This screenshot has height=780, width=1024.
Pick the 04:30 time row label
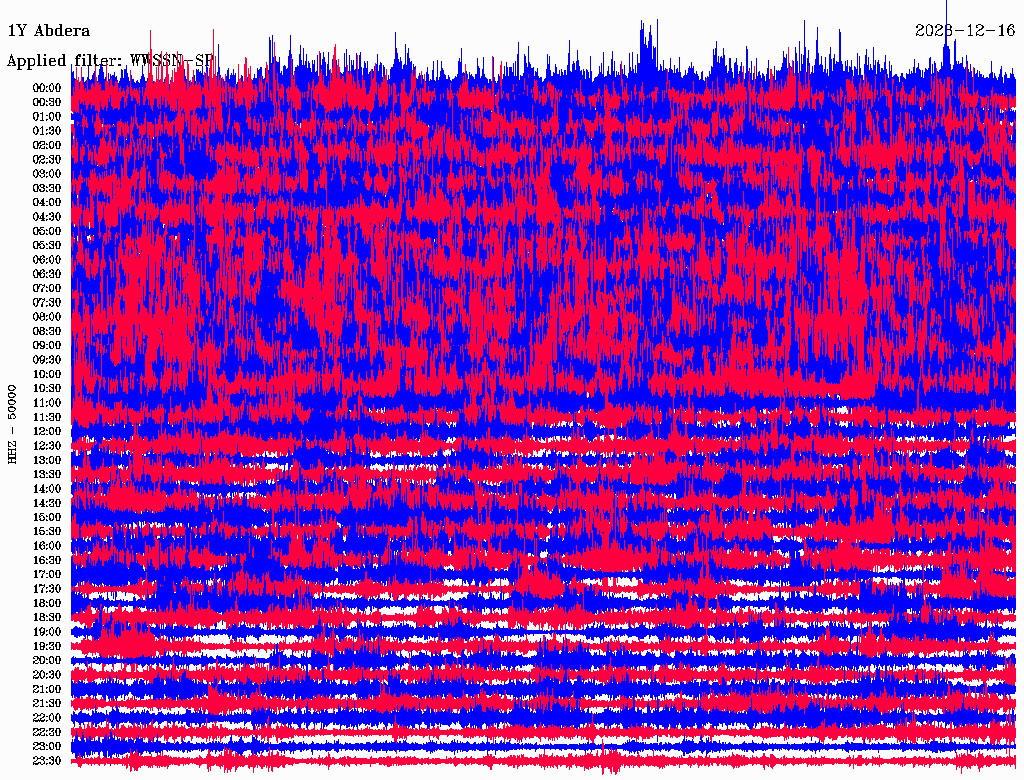click(47, 217)
